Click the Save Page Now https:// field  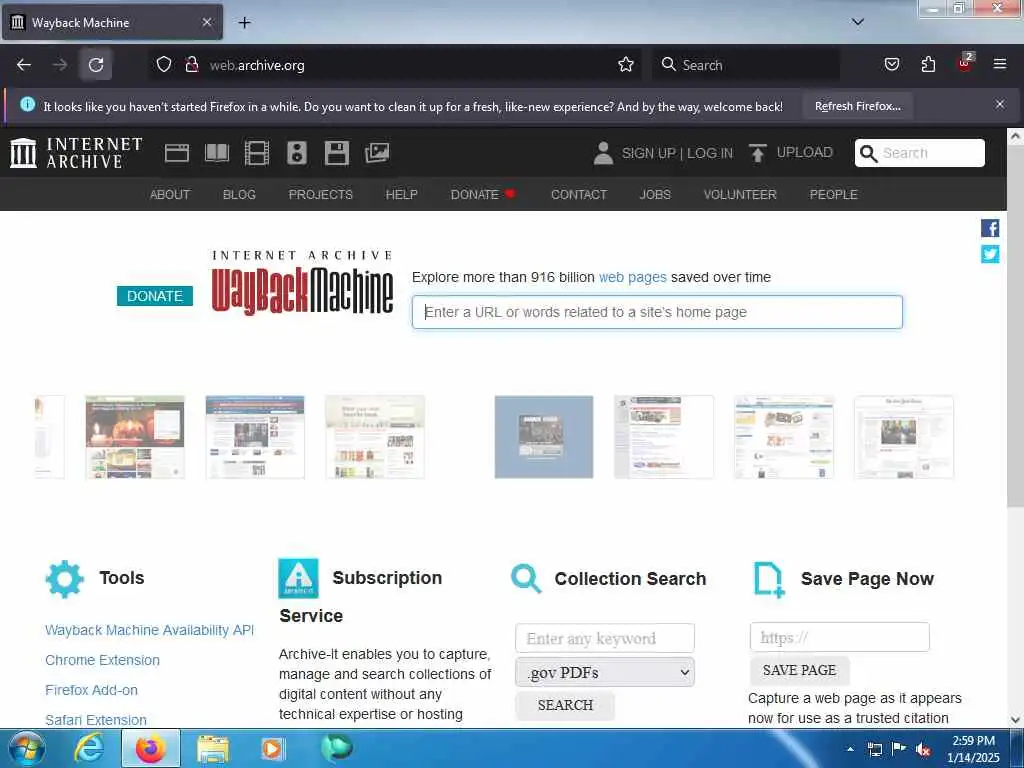click(x=839, y=637)
